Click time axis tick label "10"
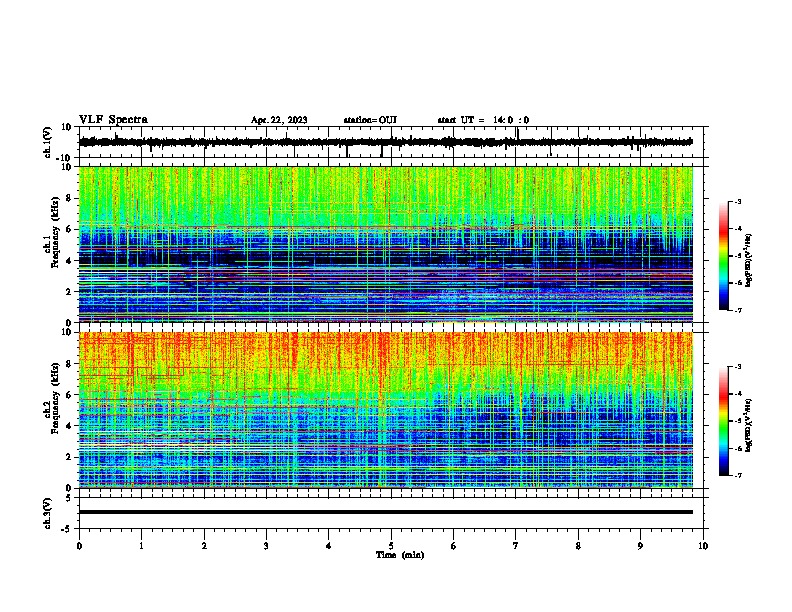This screenshot has height=612, width=792. pos(703,546)
